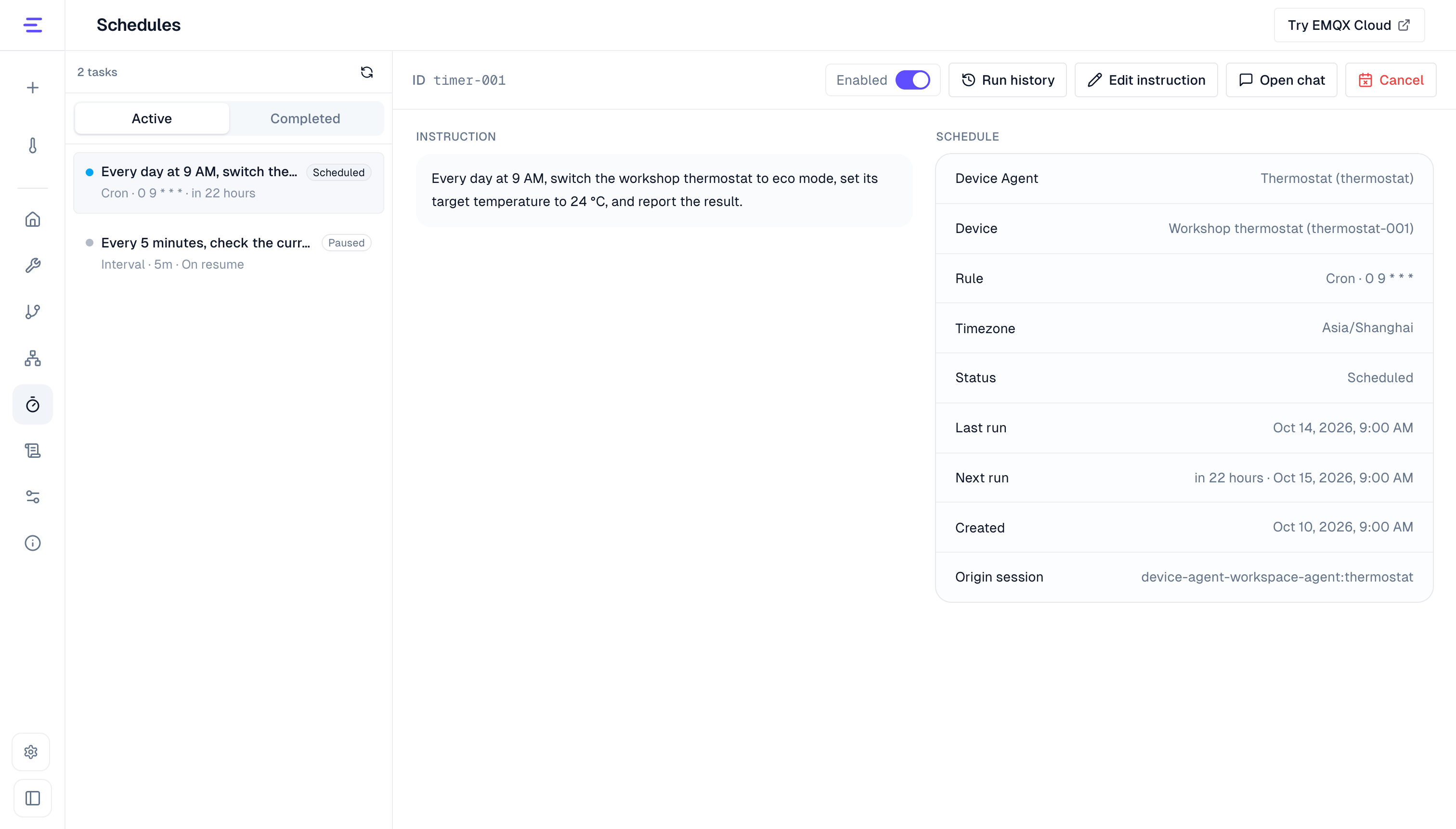Click the '2 tasks' count label

[x=97, y=72]
